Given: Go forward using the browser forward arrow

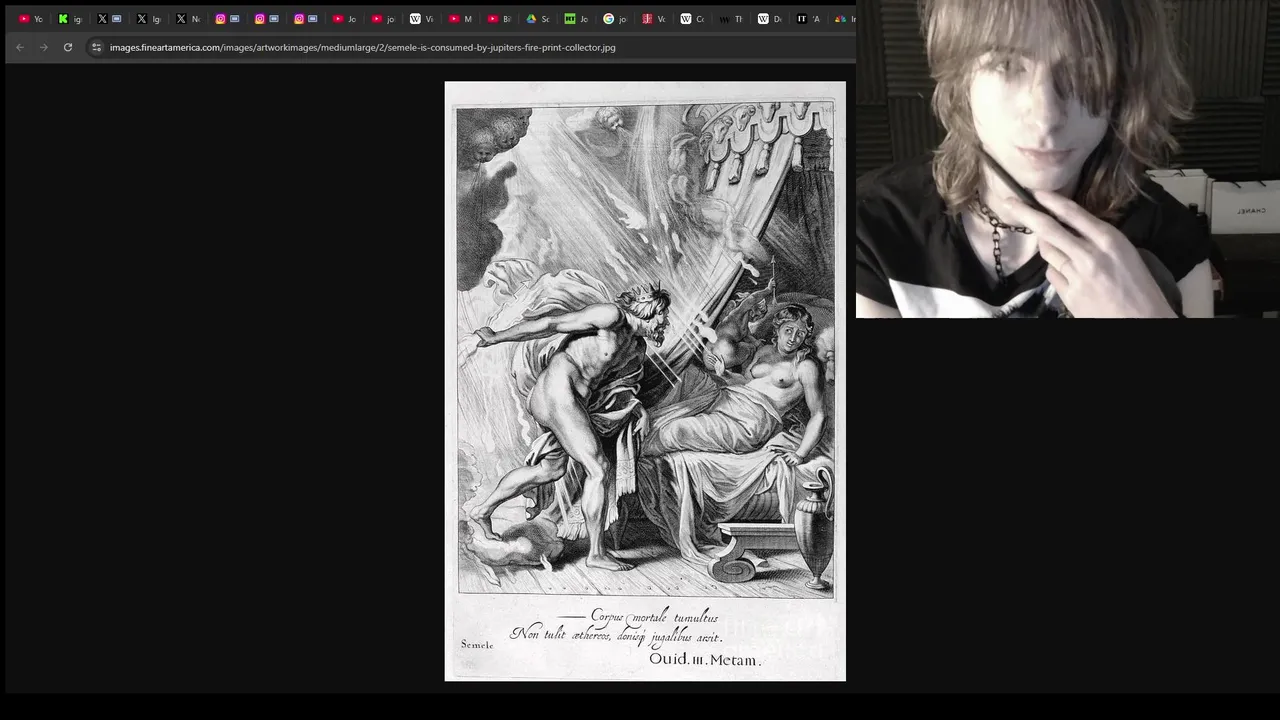Looking at the screenshot, I should (44, 47).
